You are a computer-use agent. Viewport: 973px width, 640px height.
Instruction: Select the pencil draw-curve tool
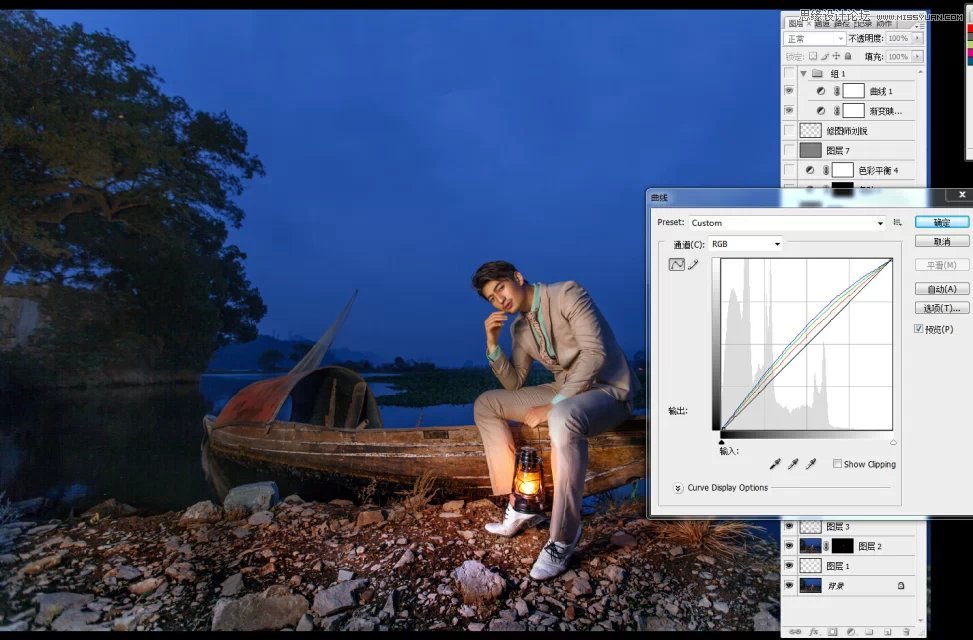[693, 265]
